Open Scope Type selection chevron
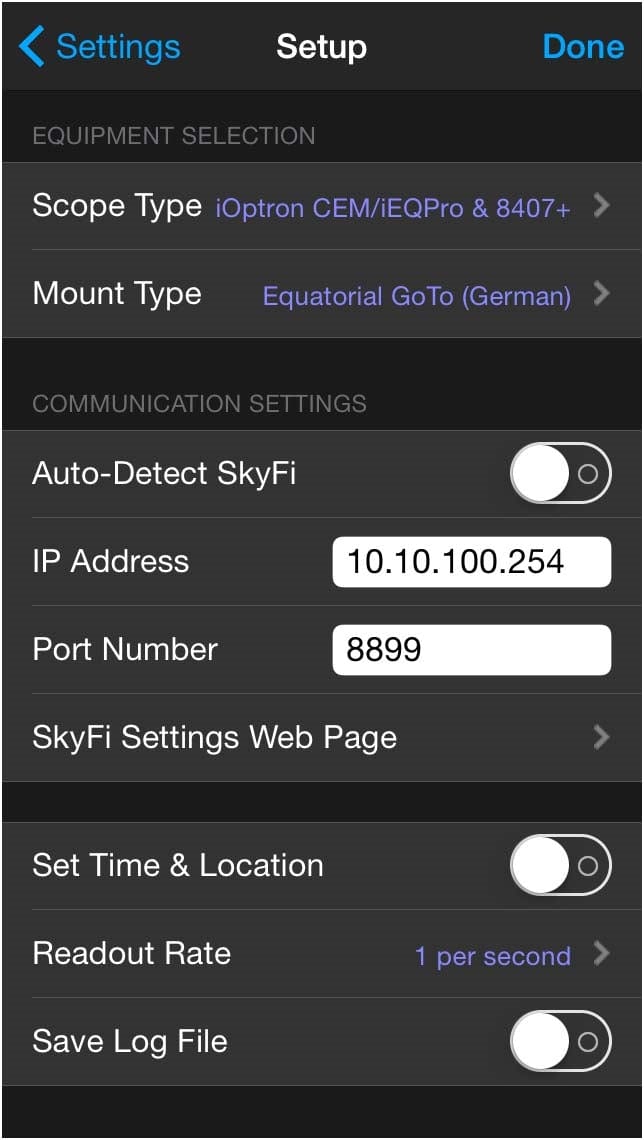The width and height of the screenshot is (644, 1140). point(601,206)
